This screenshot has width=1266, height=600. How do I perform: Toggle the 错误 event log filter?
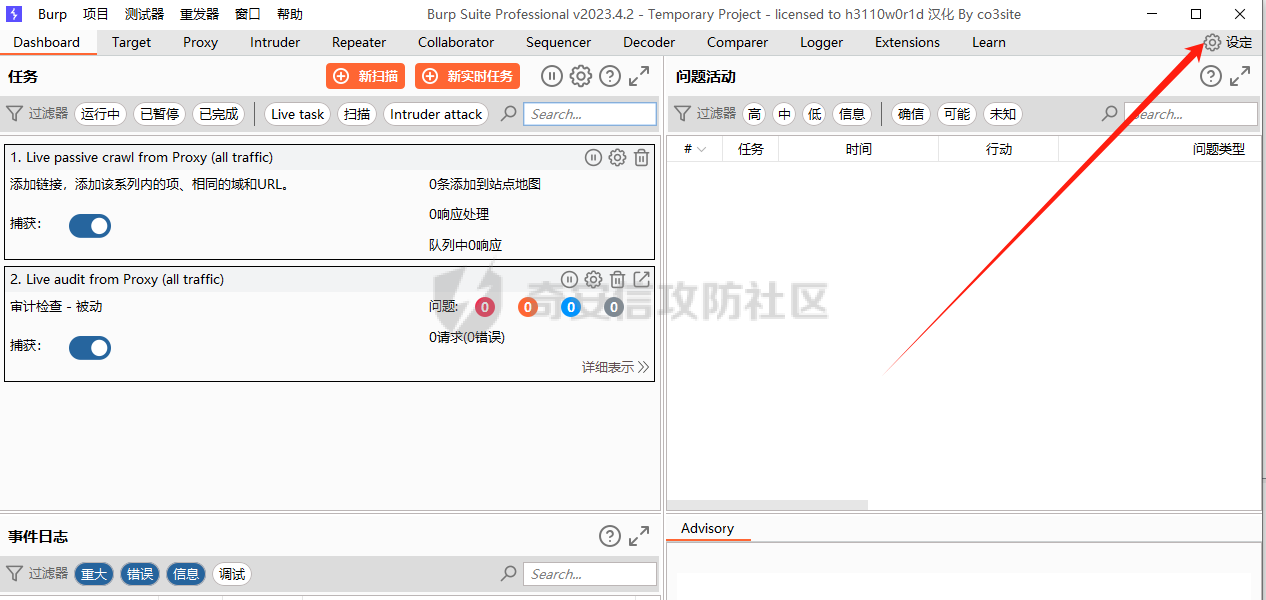pyautogui.click(x=140, y=574)
